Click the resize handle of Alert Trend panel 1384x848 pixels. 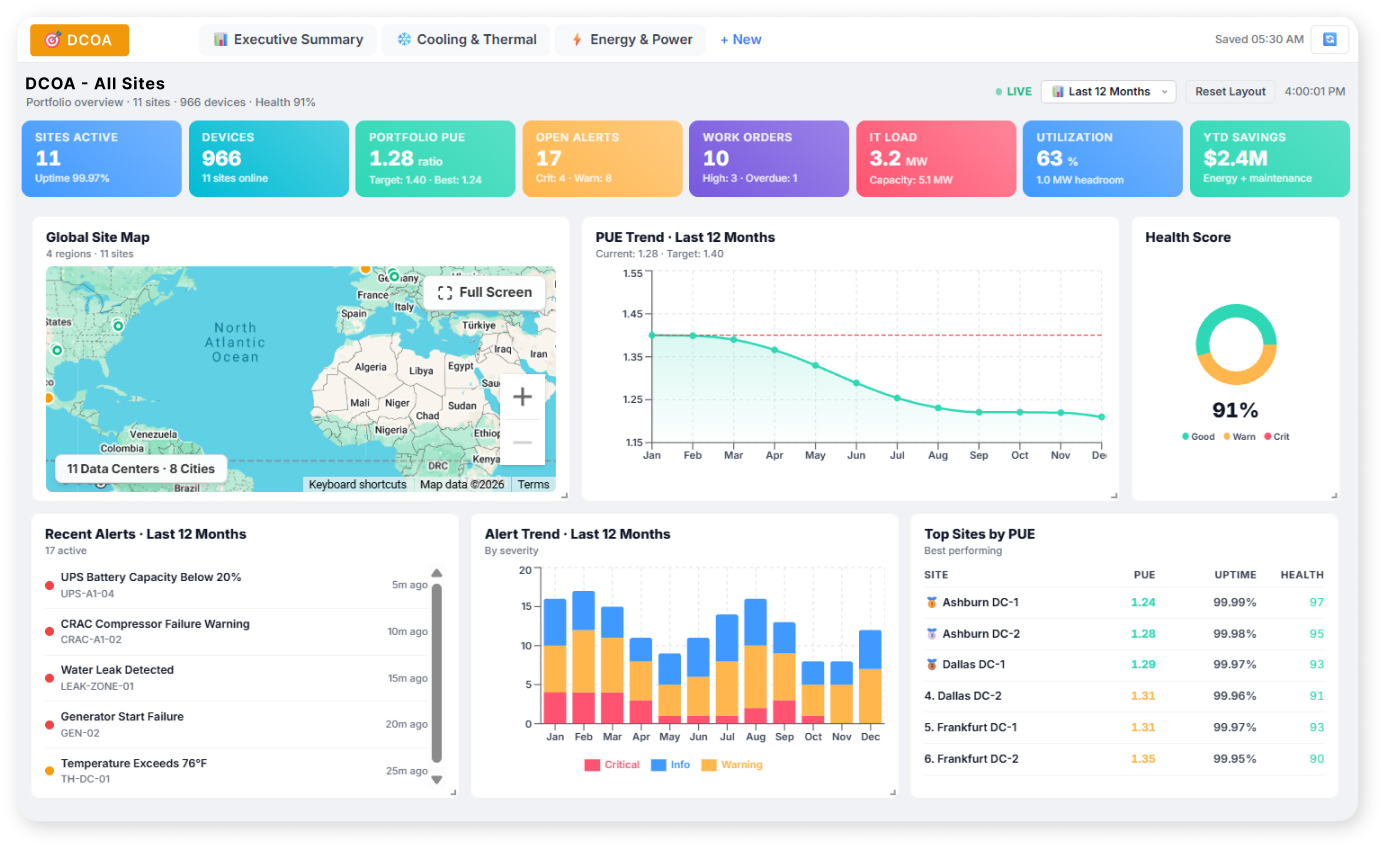point(893,792)
